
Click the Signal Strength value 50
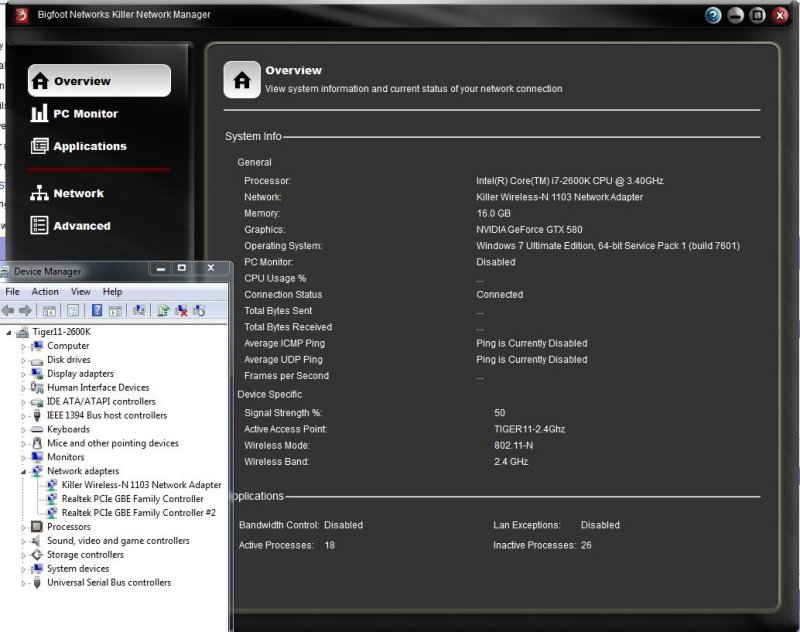click(x=499, y=413)
